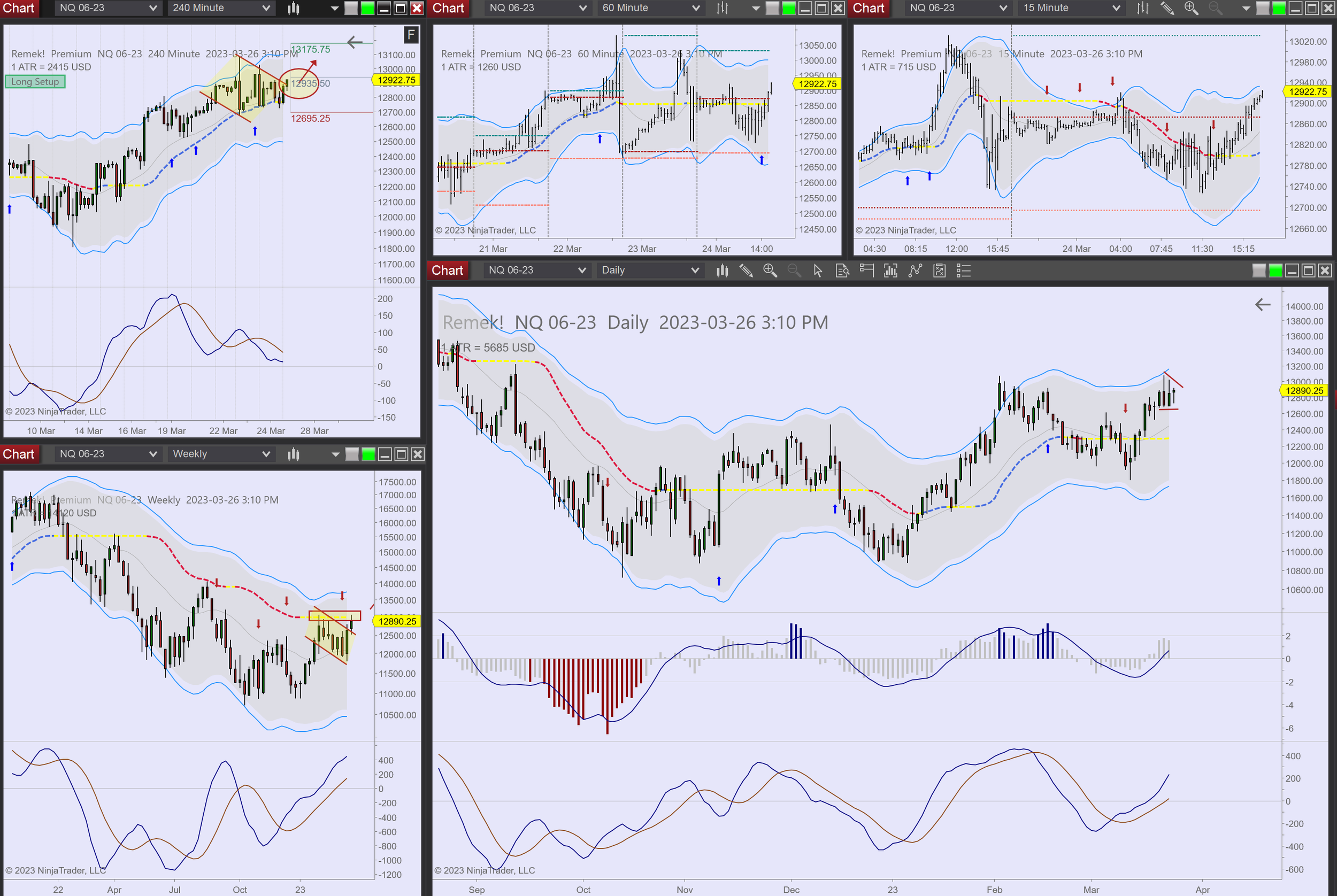Click the Chart tab of the 15 Minute window

pyautogui.click(x=869, y=8)
